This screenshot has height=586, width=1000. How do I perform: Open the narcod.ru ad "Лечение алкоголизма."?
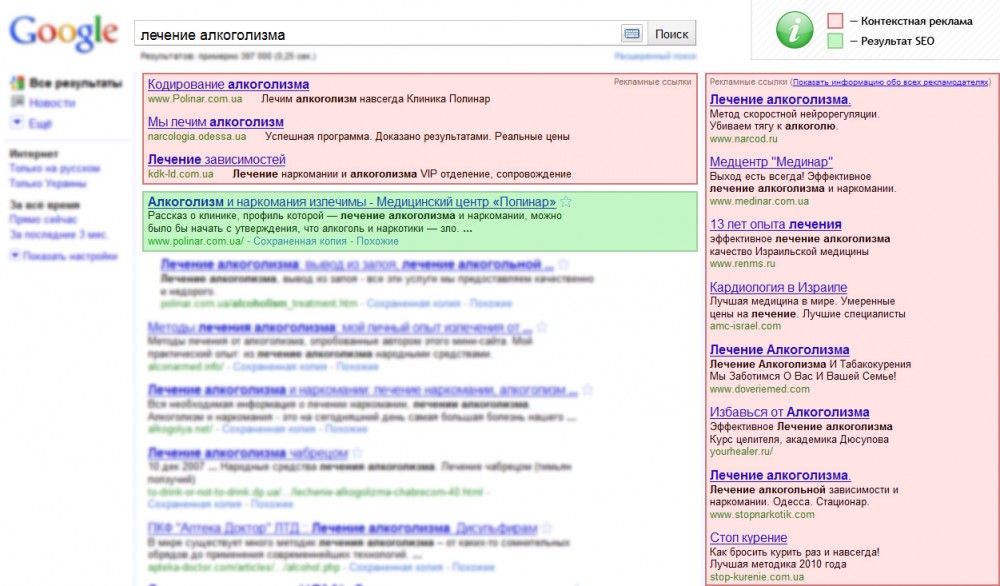point(780,99)
